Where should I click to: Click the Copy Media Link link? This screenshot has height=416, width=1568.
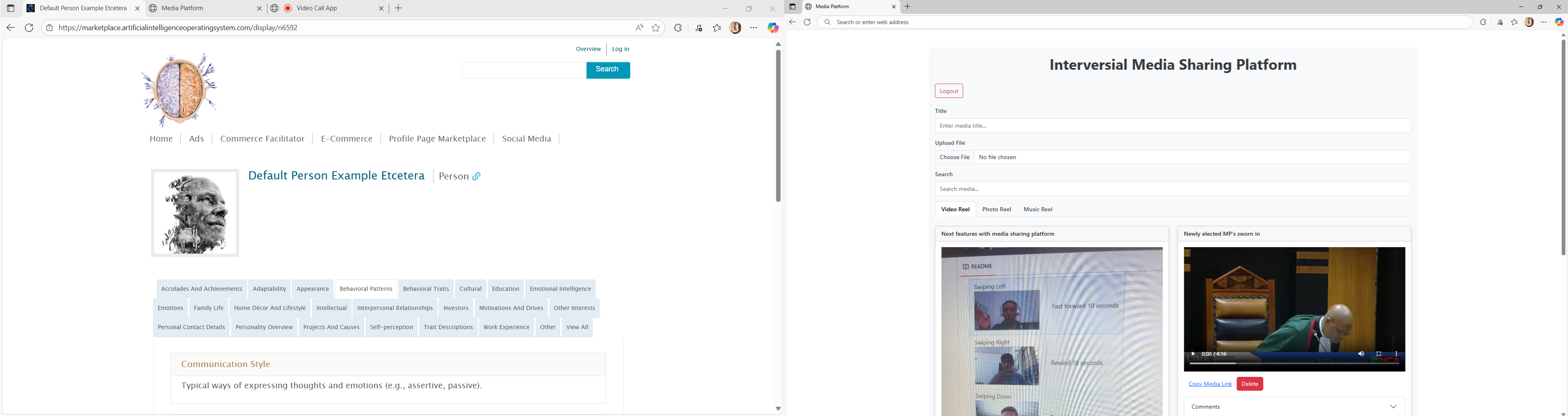point(1210,384)
